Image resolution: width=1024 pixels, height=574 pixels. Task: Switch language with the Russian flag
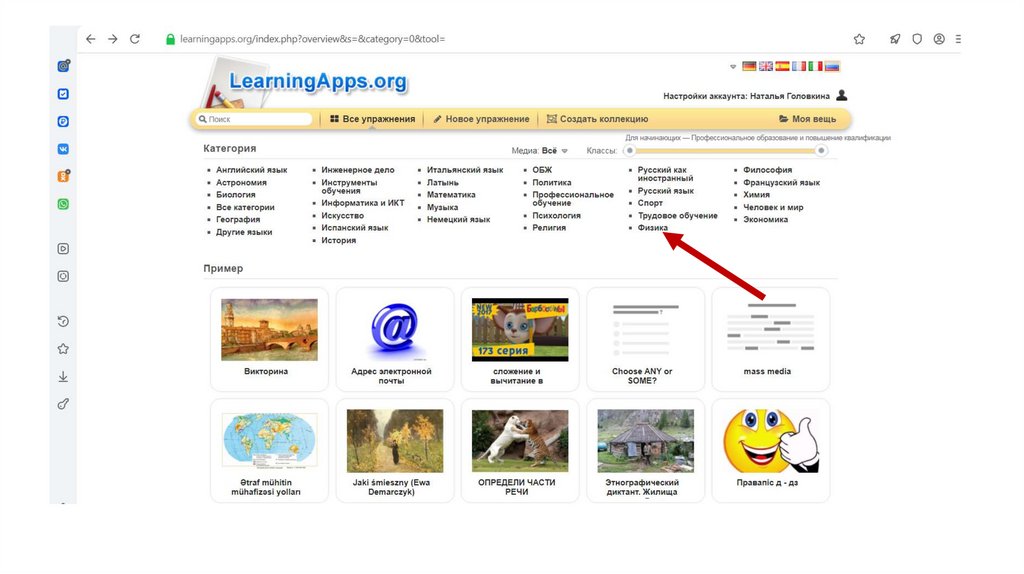tap(832, 66)
